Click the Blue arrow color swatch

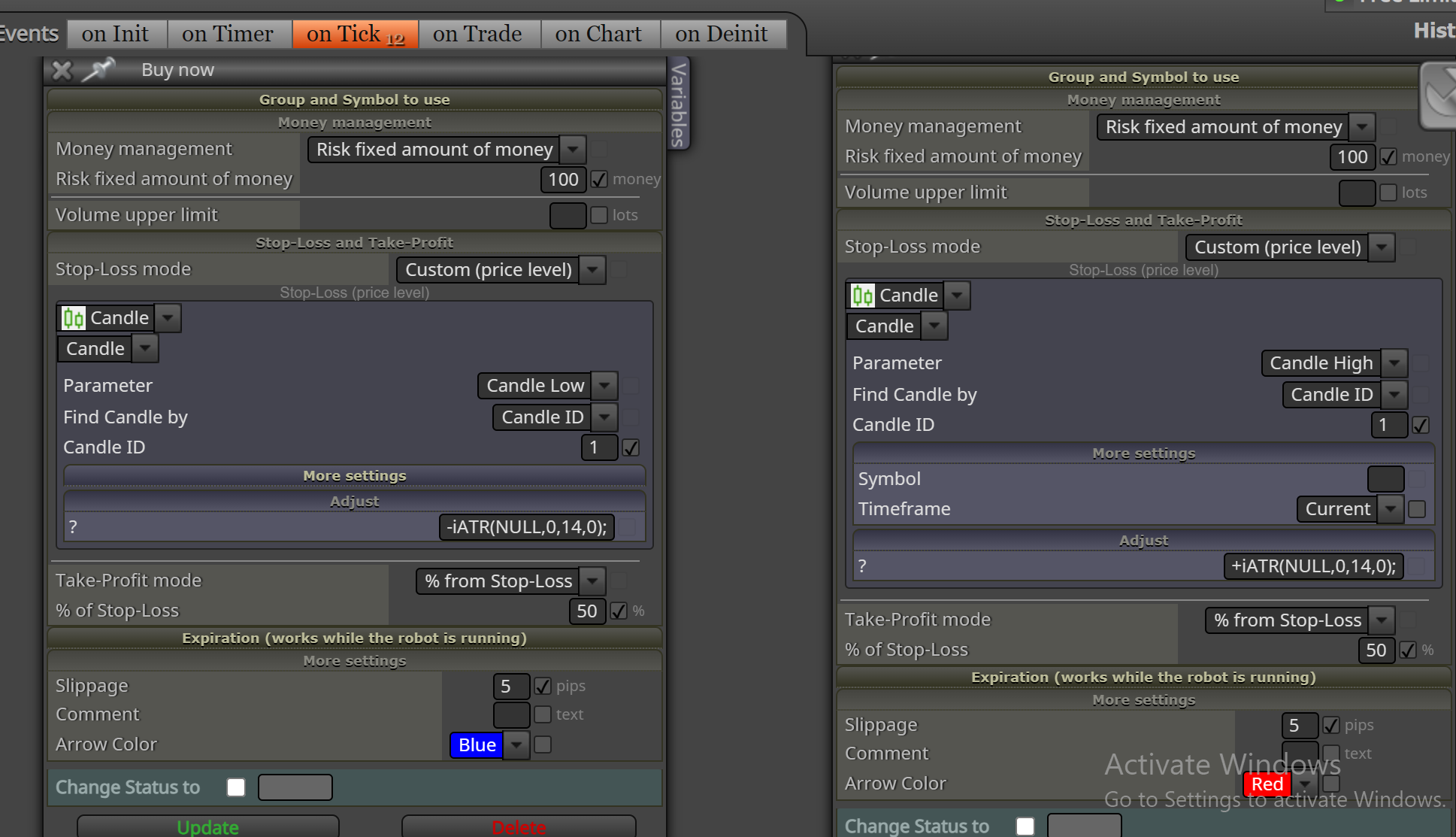(477, 745)
